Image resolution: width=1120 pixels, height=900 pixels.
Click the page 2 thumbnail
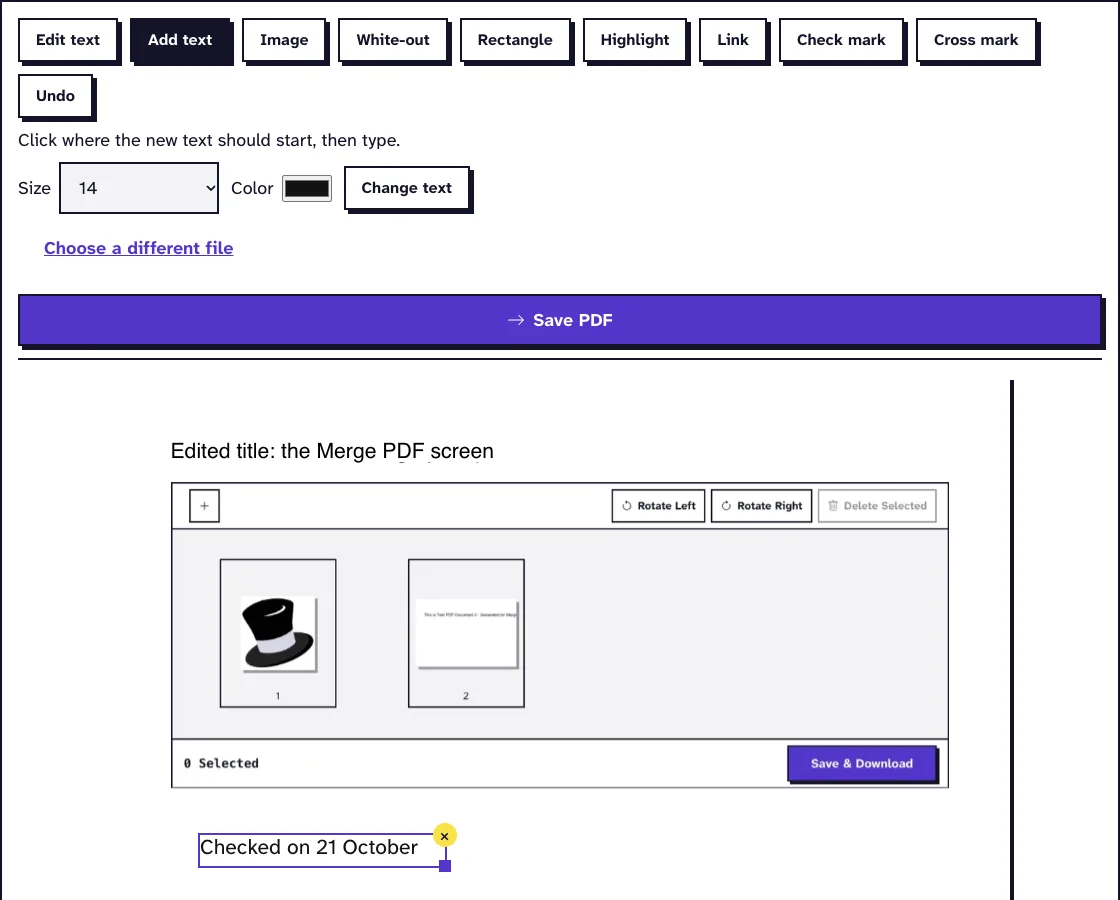coord(466,633)
